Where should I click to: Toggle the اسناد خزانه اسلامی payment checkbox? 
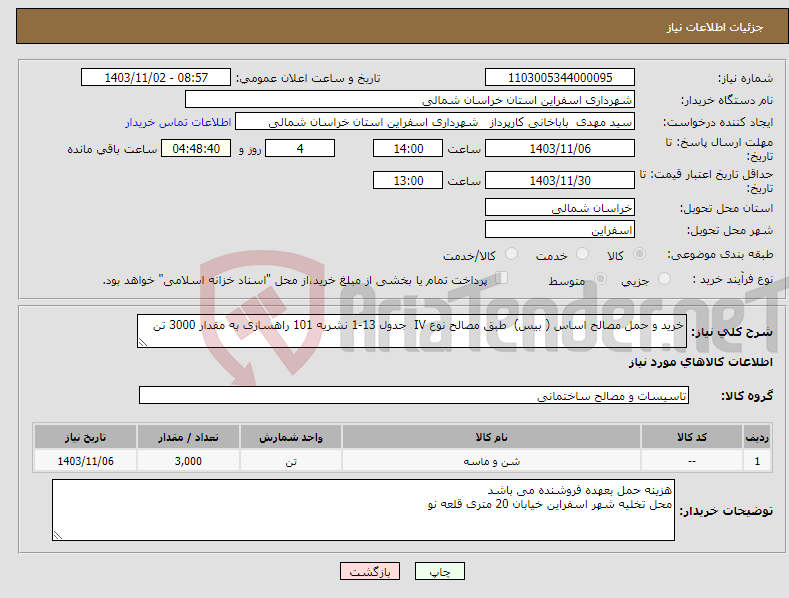(x=501, y=278)
